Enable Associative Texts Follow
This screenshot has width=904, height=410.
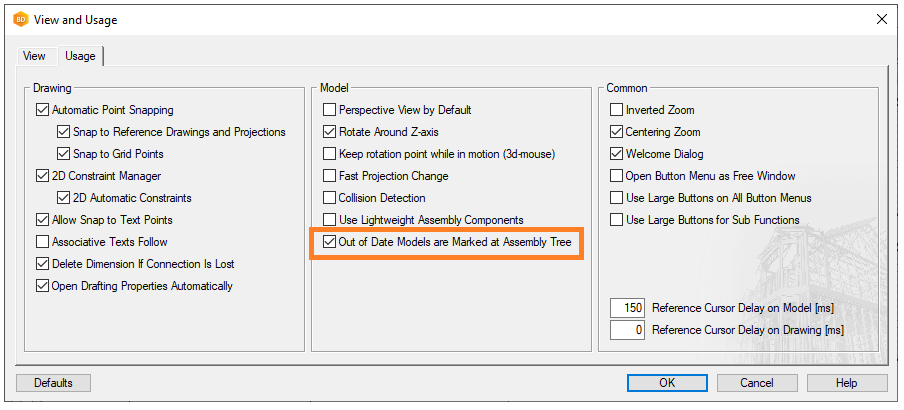tap(42, 242)
